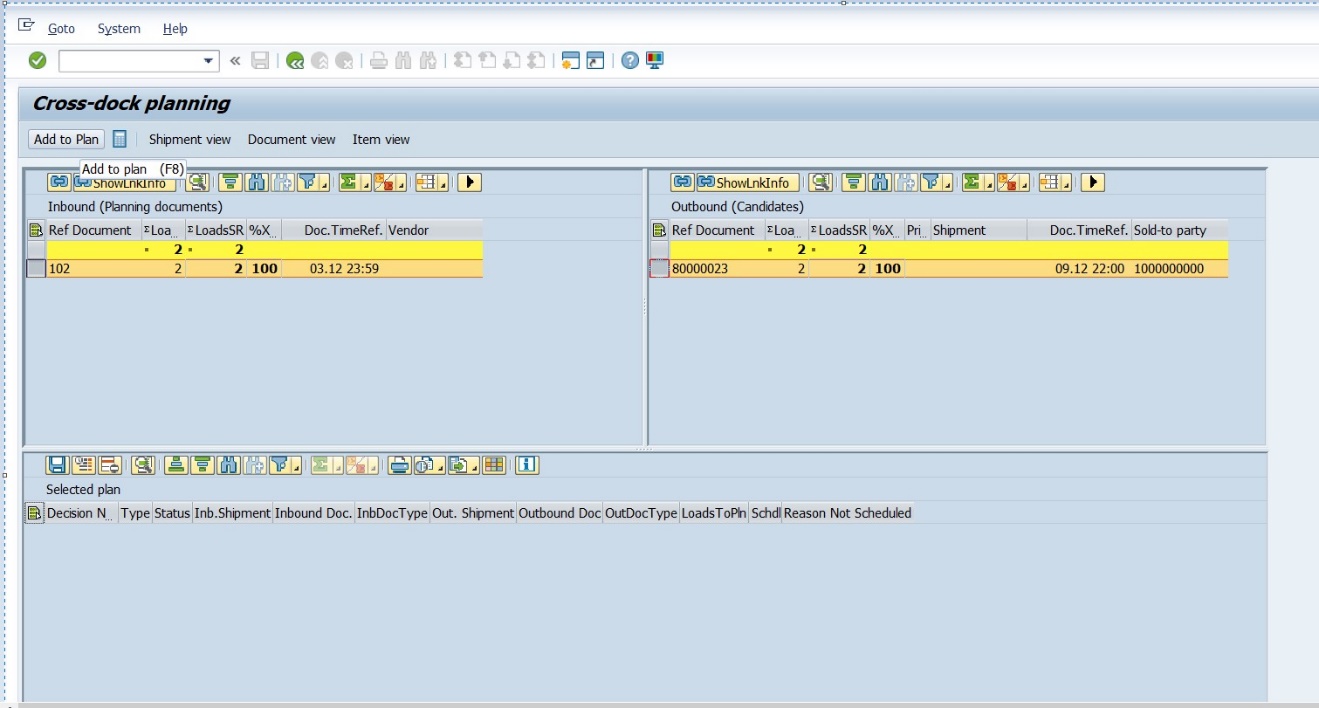Image resolution: width=1319 pixels, height=708 pixels.
Task: Click the Inbound panel Details magnifier icon
Action: (x=196, y=182)
